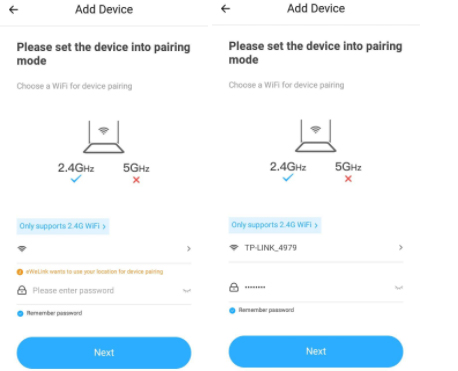Go back using right screen's arrow
Screen dimensions: 458x371
click(226, 9)
